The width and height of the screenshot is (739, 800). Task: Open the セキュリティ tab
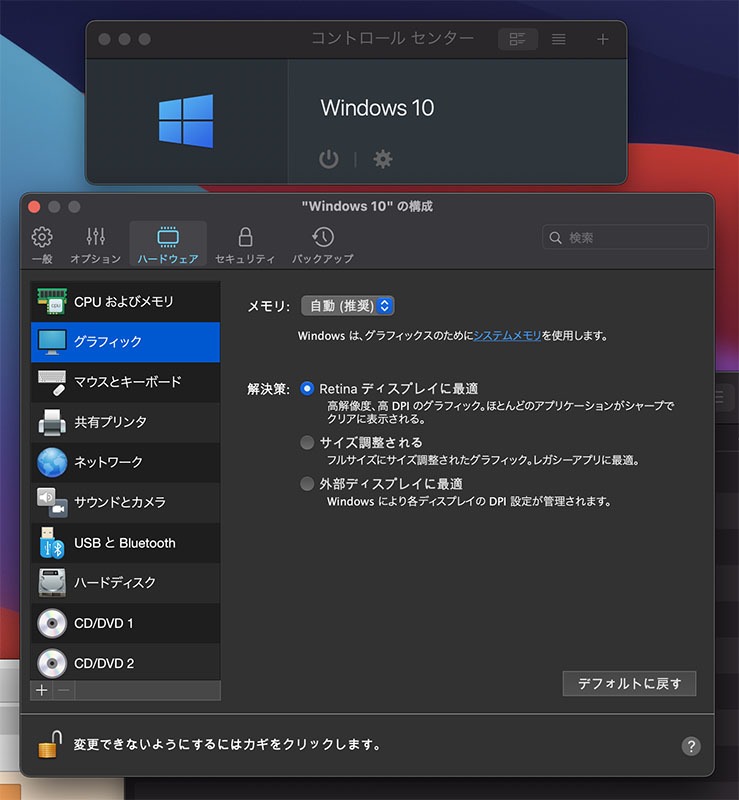[245, 245]
